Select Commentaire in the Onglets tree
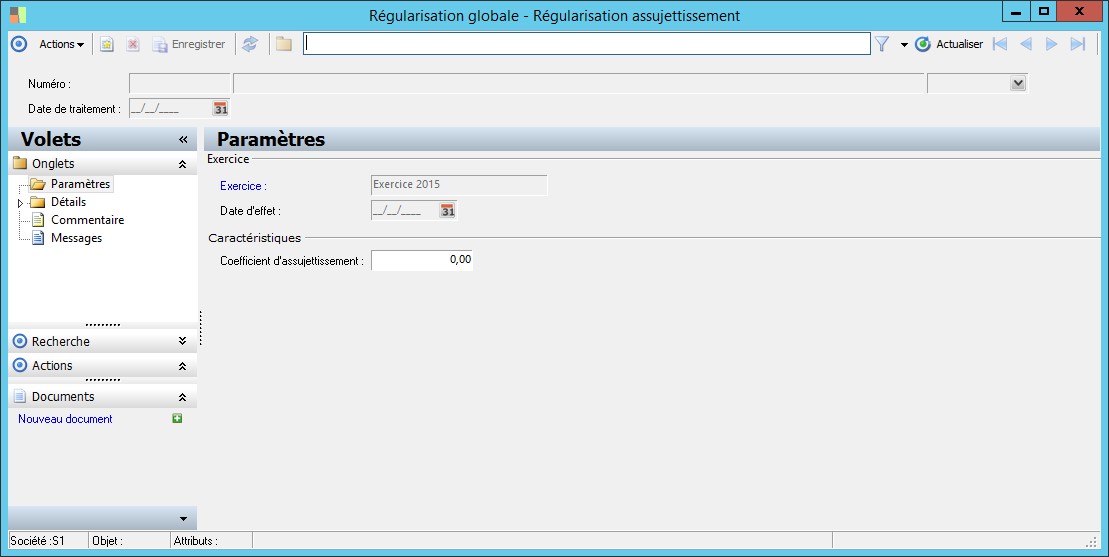The image size is (1109, 557). [87, 220]
